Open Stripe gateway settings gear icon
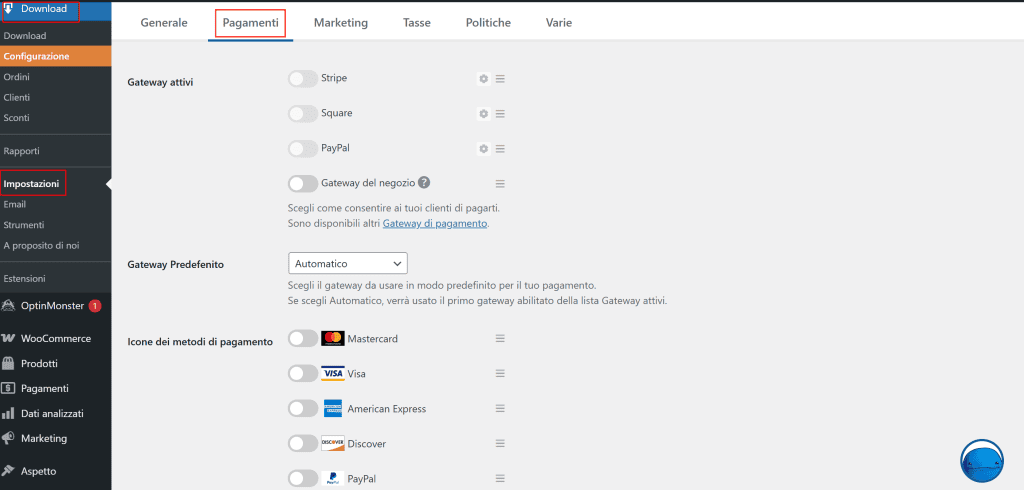This screenshot has width=1024, height=490. click(x=483, y=79)
